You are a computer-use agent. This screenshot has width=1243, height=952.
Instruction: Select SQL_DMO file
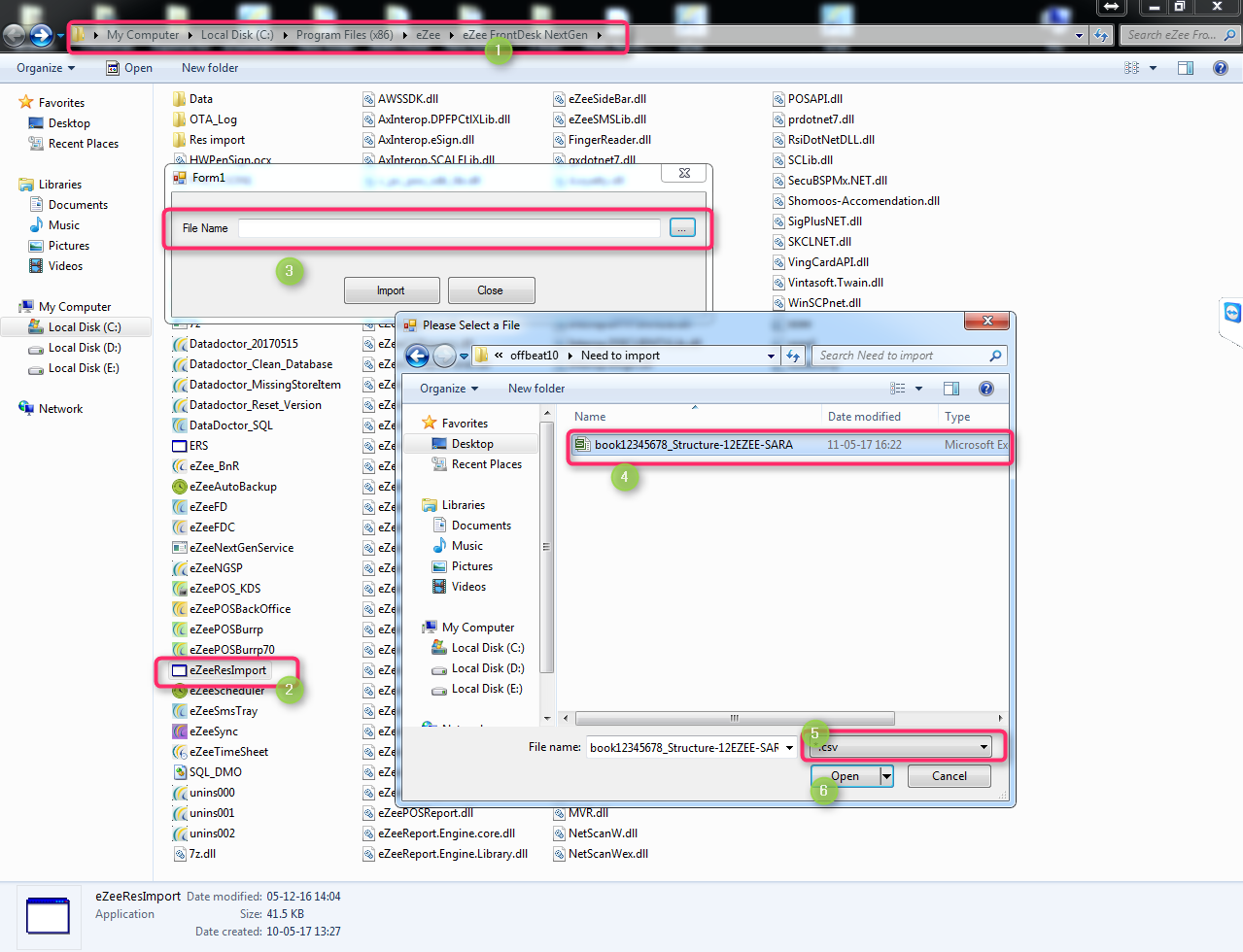pyautogui.click(x=207, y=772)
